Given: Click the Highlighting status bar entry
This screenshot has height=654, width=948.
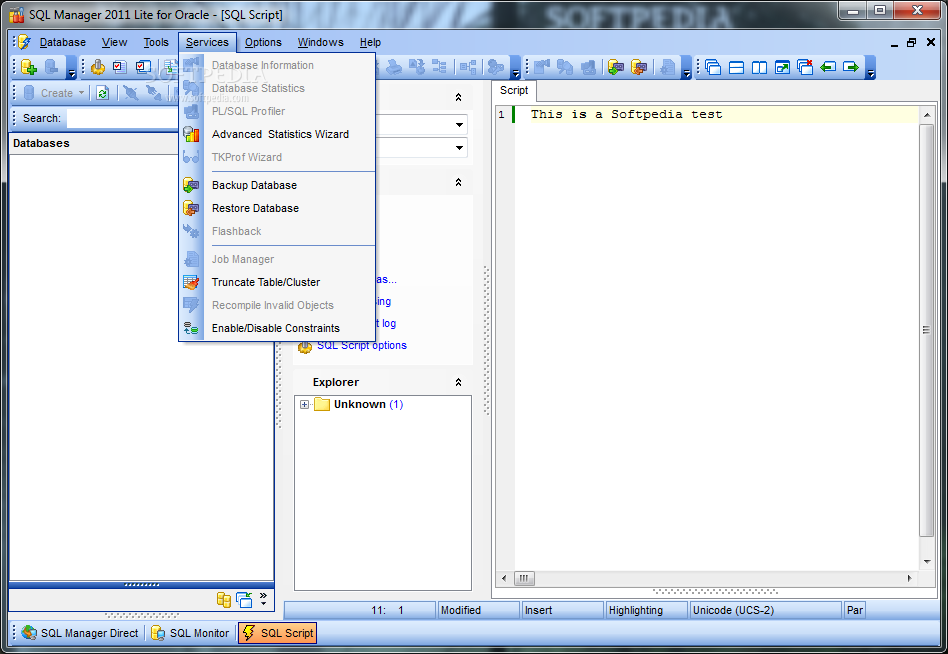Looking at the screenshot, I should click(646, 610).
